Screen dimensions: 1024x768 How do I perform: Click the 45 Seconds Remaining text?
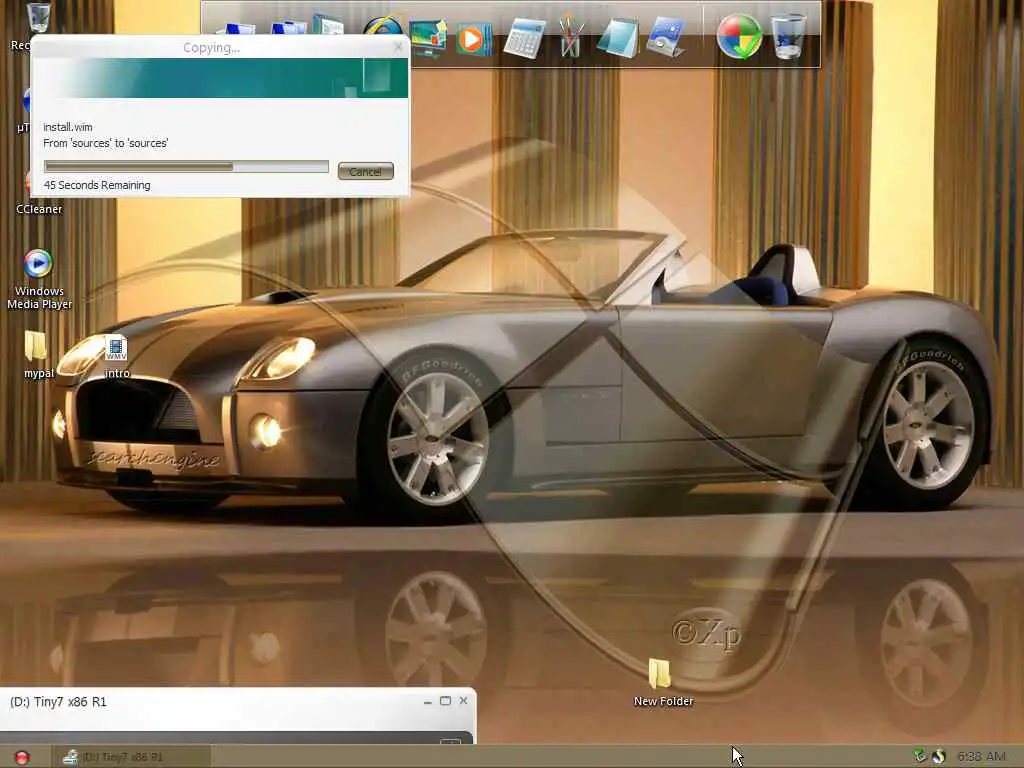click(x=97, y=185)
